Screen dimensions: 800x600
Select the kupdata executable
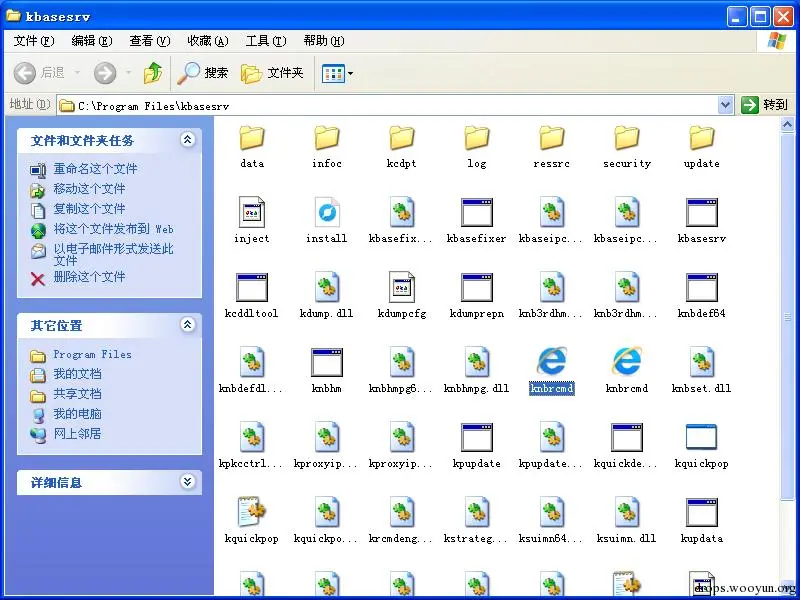coord(702,512)
